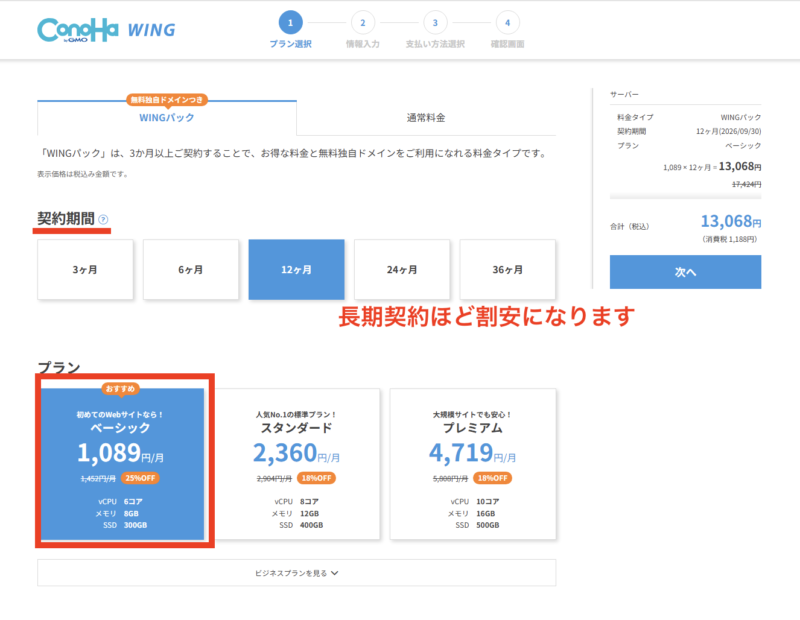Select the 6ヶ月 contract period
Image resolution: width=800 pixels, height=620 pixels.
click(190, 269)
